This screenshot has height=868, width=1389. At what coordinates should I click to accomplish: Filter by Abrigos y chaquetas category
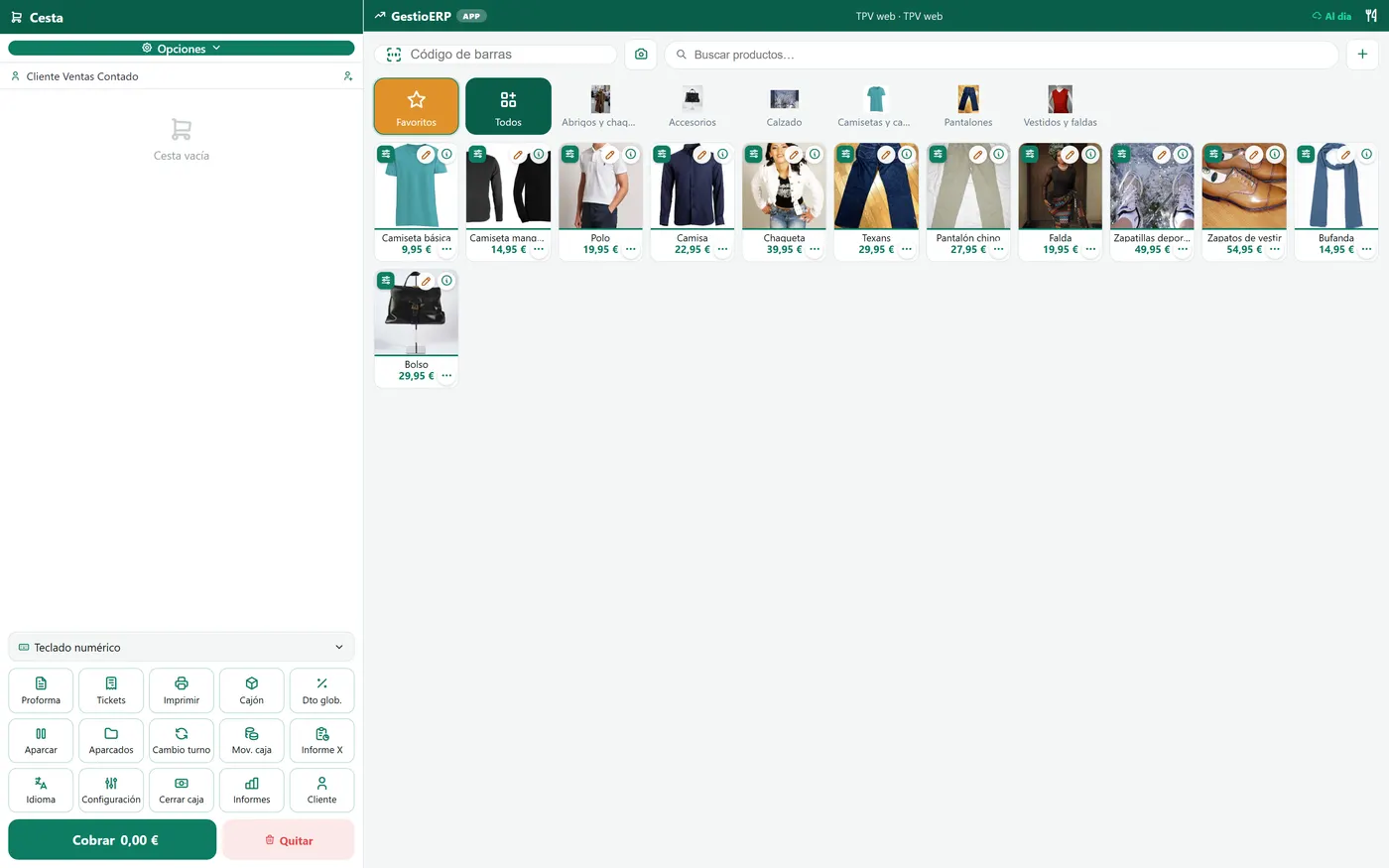[599, 106]
